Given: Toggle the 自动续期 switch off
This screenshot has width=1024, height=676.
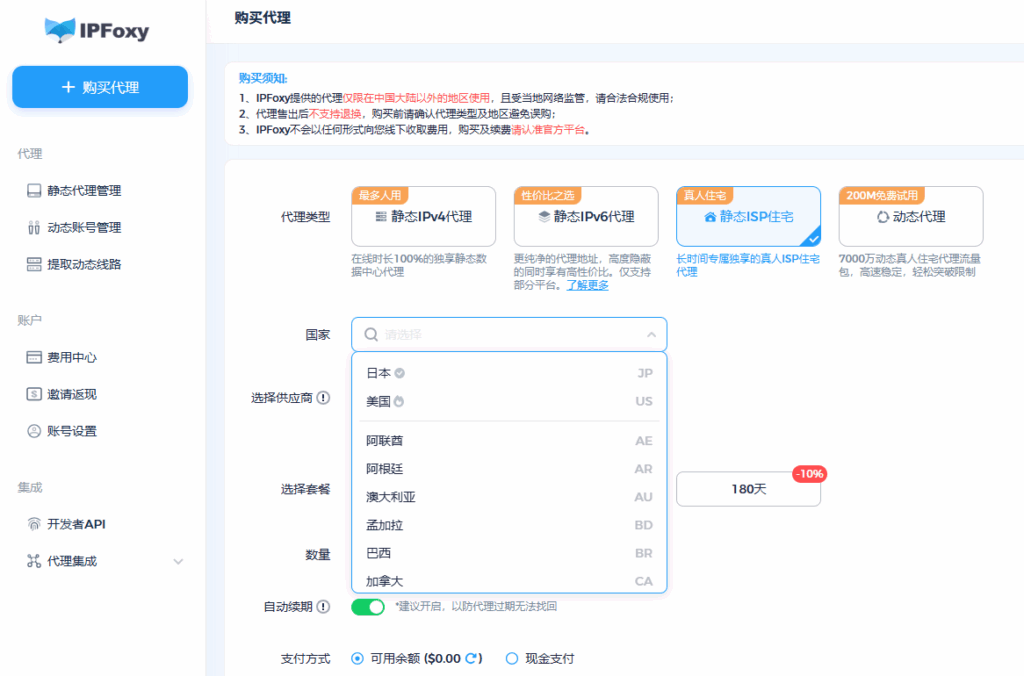Looking at the screenshot, I should (x=367, y=607).
